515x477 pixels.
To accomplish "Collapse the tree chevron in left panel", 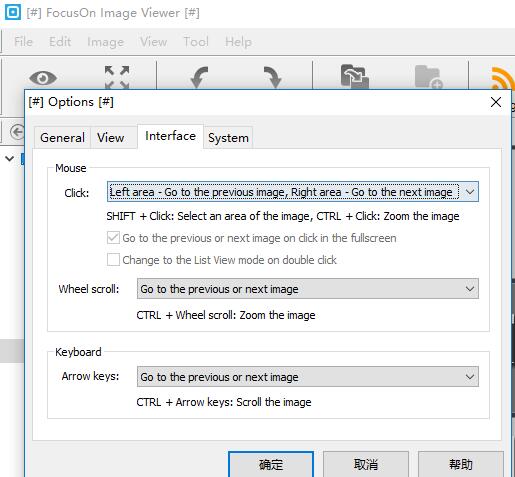I will click(x=10, y=159).
